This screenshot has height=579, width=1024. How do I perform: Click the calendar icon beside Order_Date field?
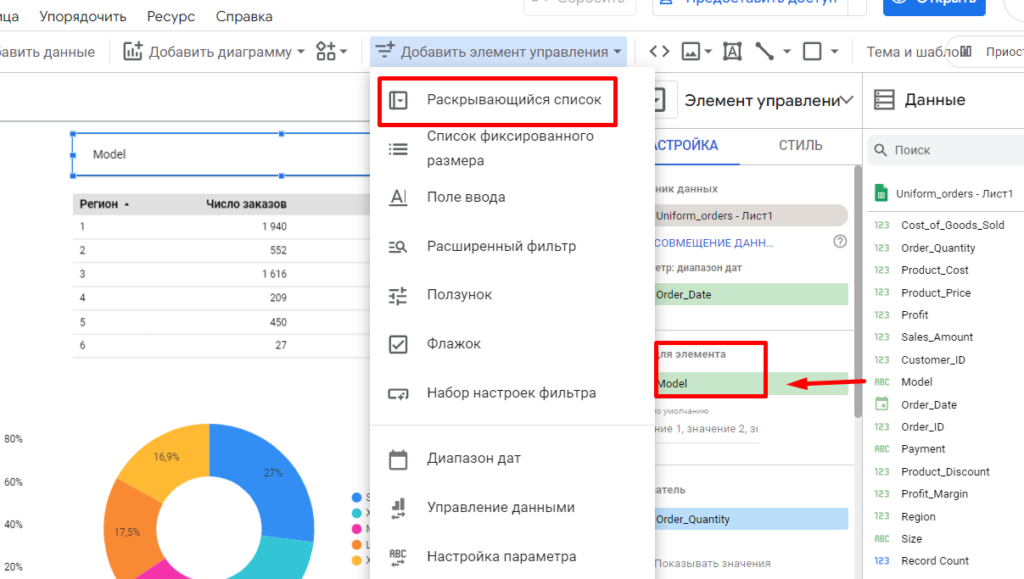(884, 403)
